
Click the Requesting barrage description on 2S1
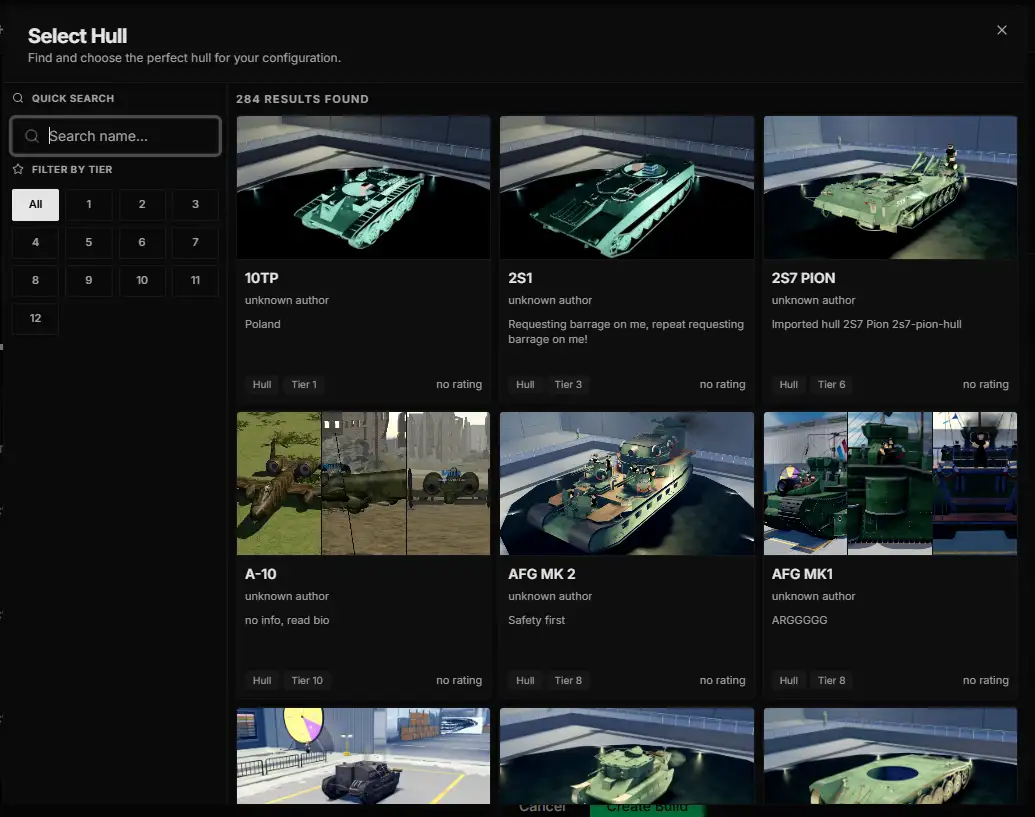[626, 331]
